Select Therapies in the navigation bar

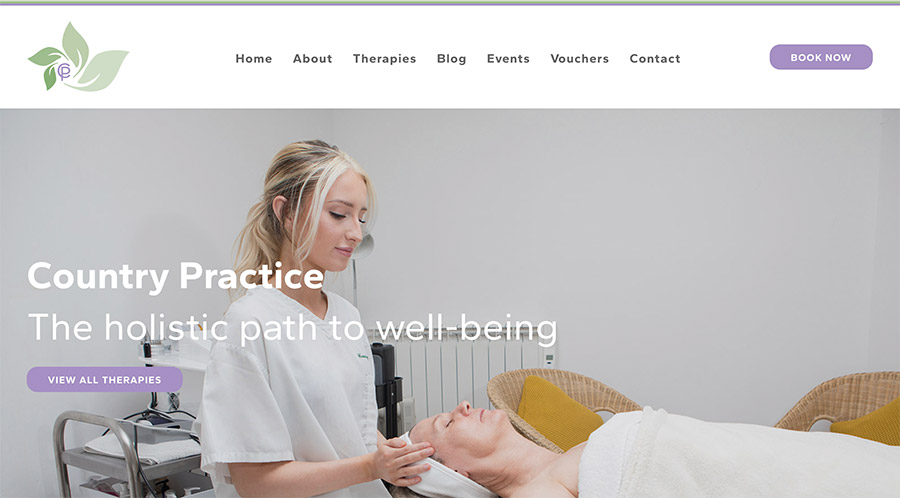tap(384, 59)
